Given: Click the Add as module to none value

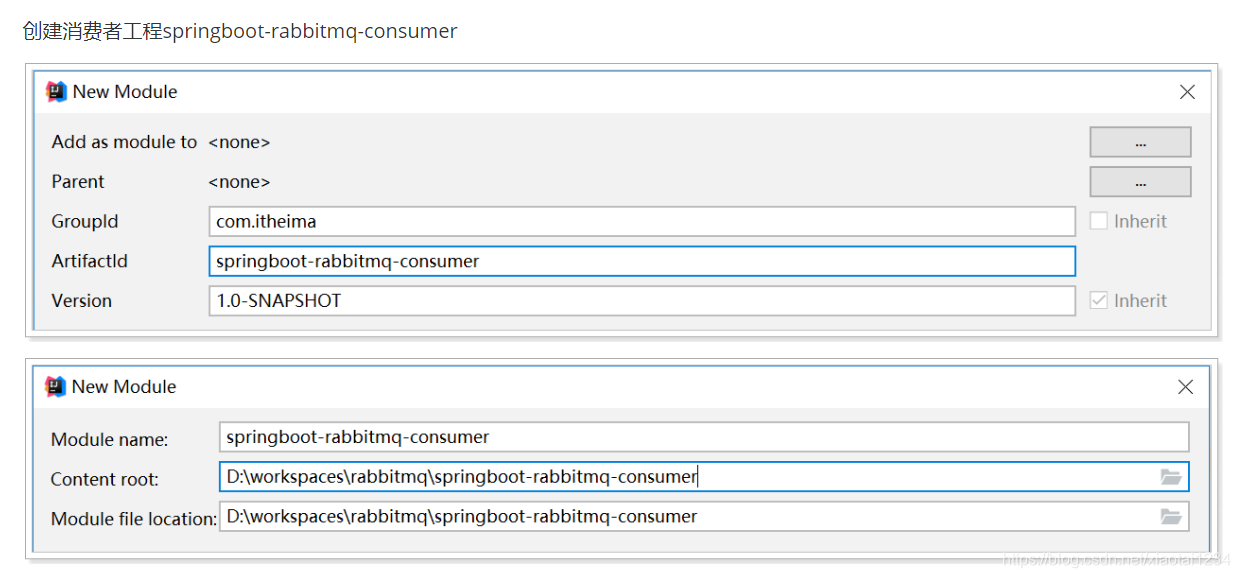Looking at the screenshot, I should coord(239,142).
